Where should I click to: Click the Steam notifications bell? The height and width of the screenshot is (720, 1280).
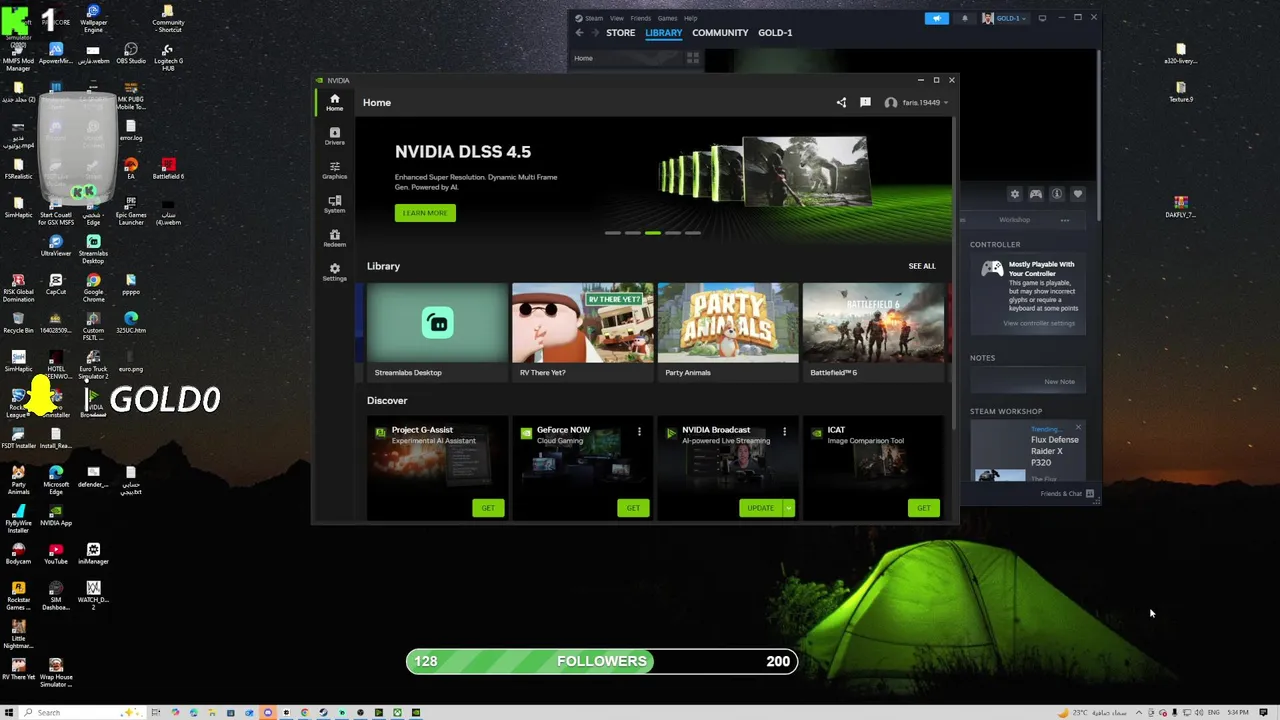(x=965, y=18)
